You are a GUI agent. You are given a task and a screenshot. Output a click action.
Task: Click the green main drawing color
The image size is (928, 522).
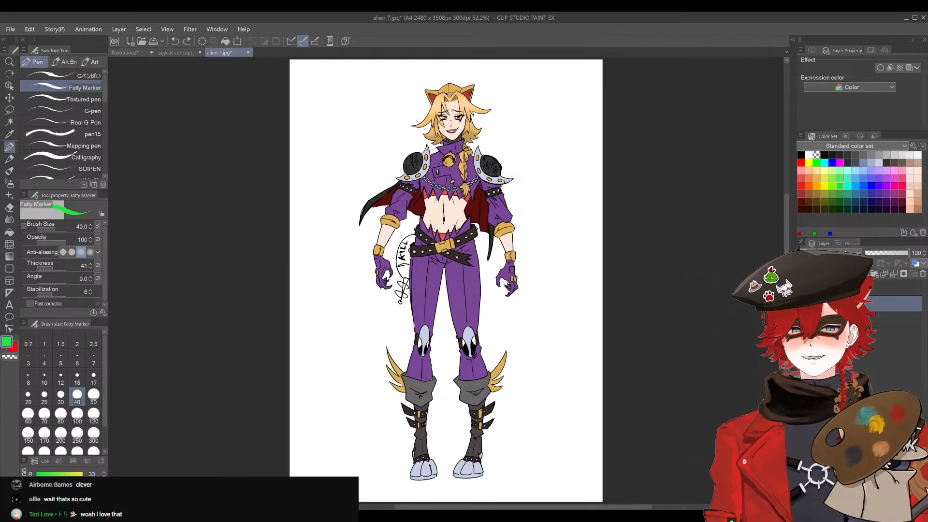(x=6, y=342)
